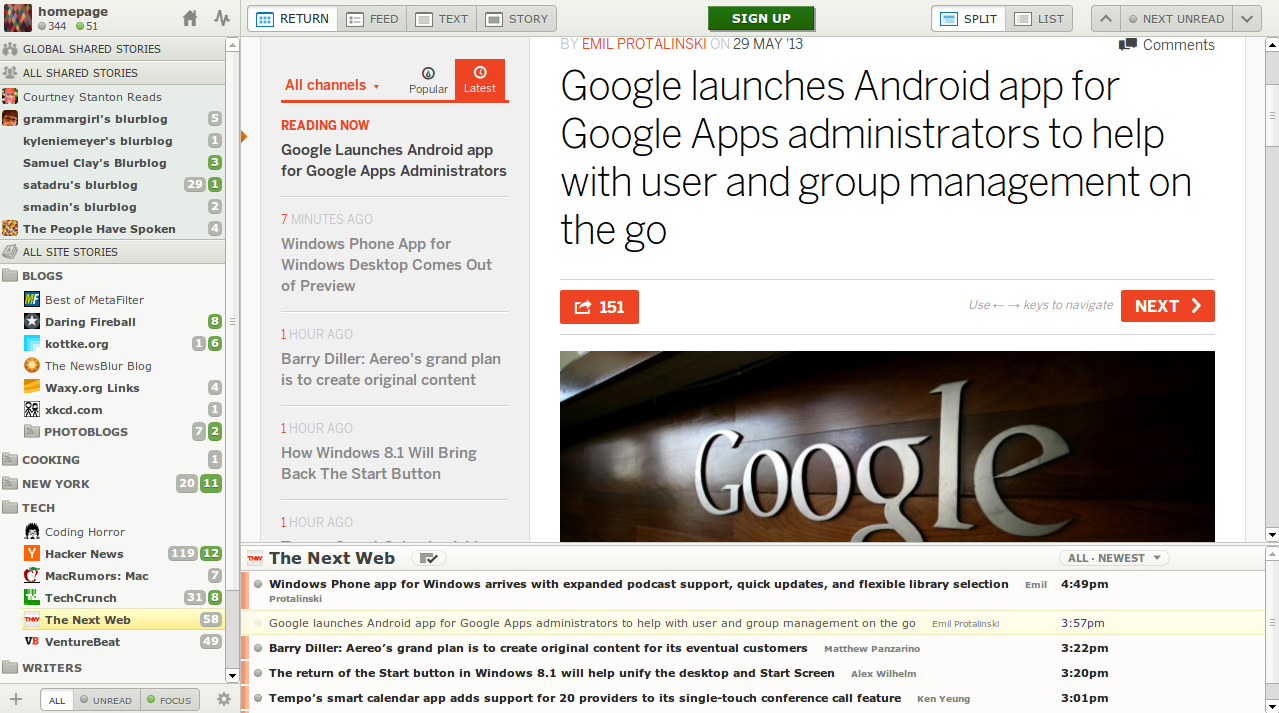Toggle read dot for Barry Diller story
Screen dimensions: 1279x713
coord(258,649)
